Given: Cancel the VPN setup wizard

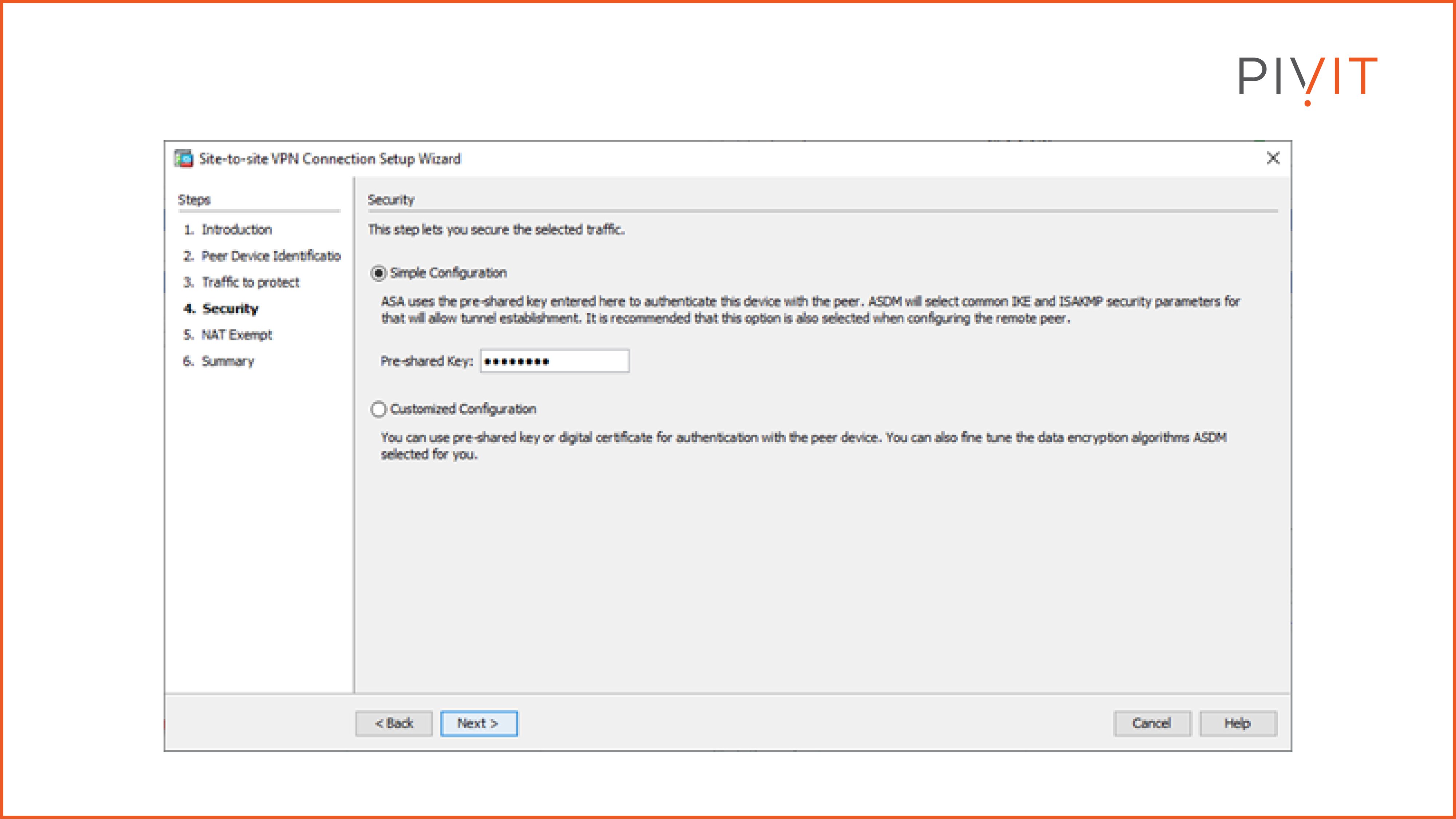Looking at the screenshot, I should pyautogui.click(x=1152, y=724).
